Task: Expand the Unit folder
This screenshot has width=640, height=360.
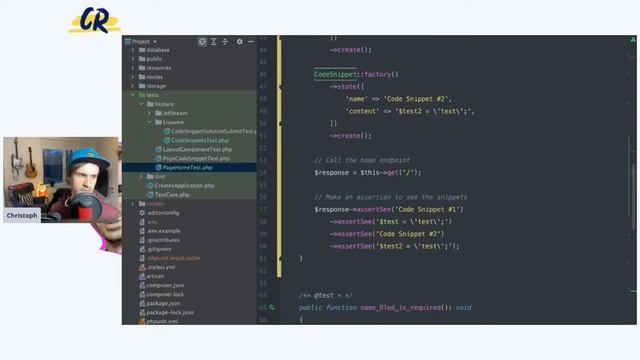Action: click(141, 176)
